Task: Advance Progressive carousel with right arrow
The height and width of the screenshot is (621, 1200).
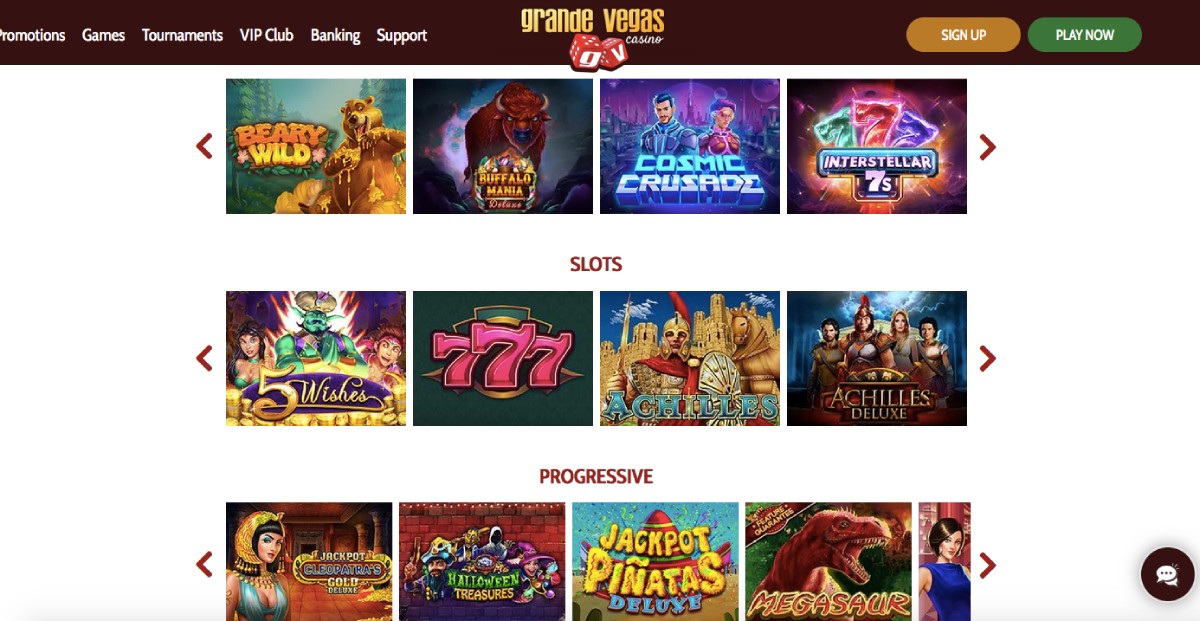Action: 988,565
